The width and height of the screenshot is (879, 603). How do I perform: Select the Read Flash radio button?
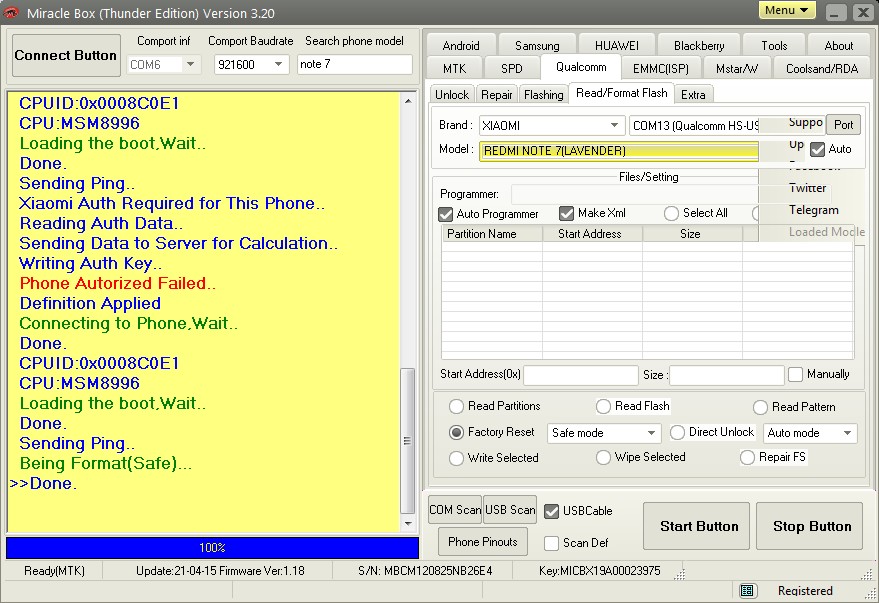coord(603,406)
